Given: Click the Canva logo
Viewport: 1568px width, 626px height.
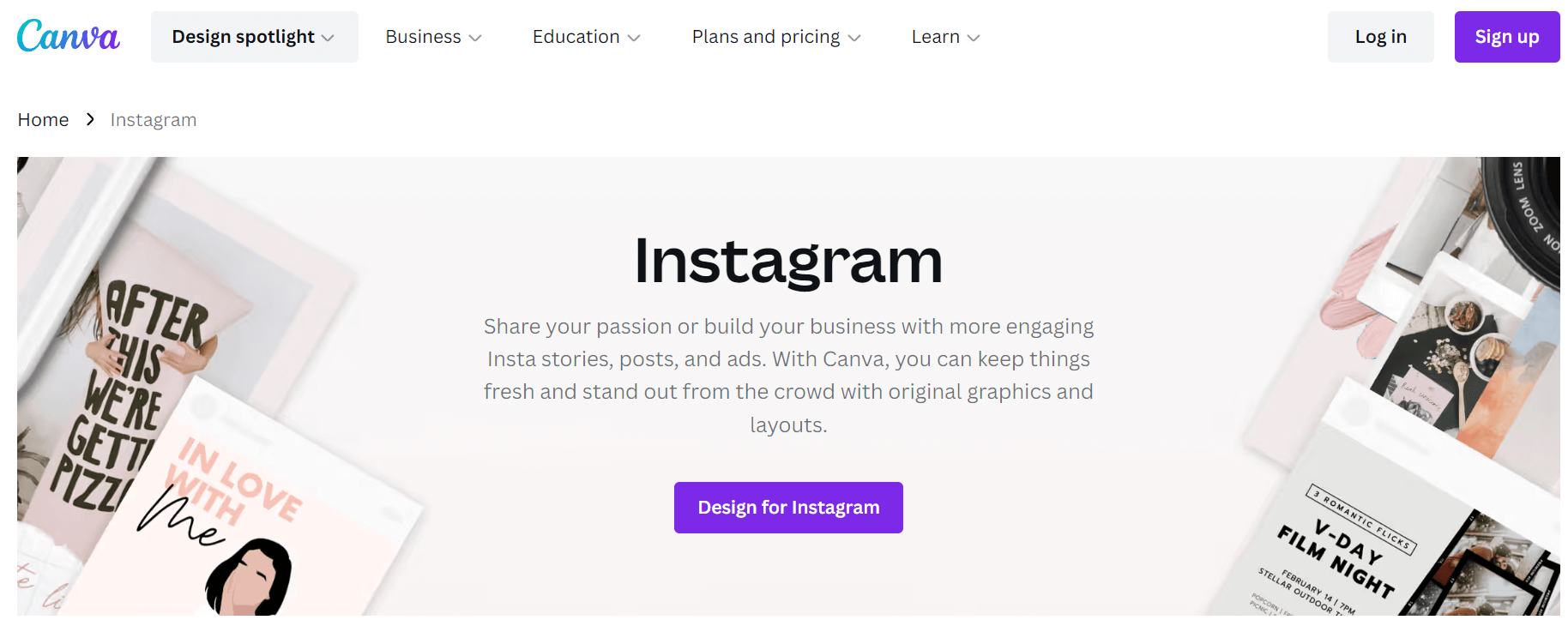Looking at the screenshot, I should click(69, 36).
